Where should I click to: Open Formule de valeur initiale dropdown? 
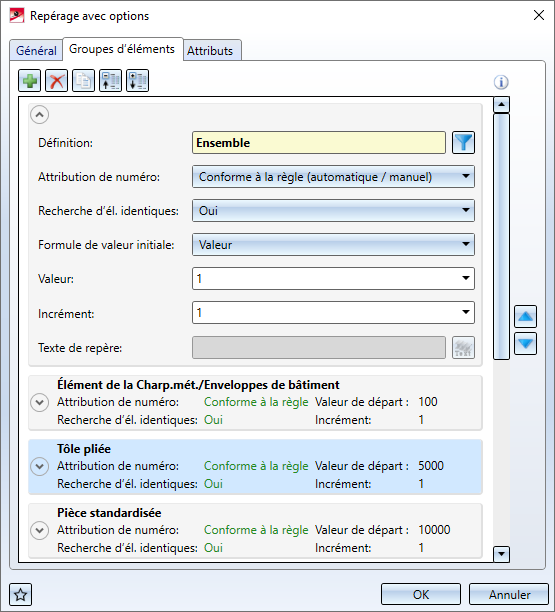click(x=333, y=245)
